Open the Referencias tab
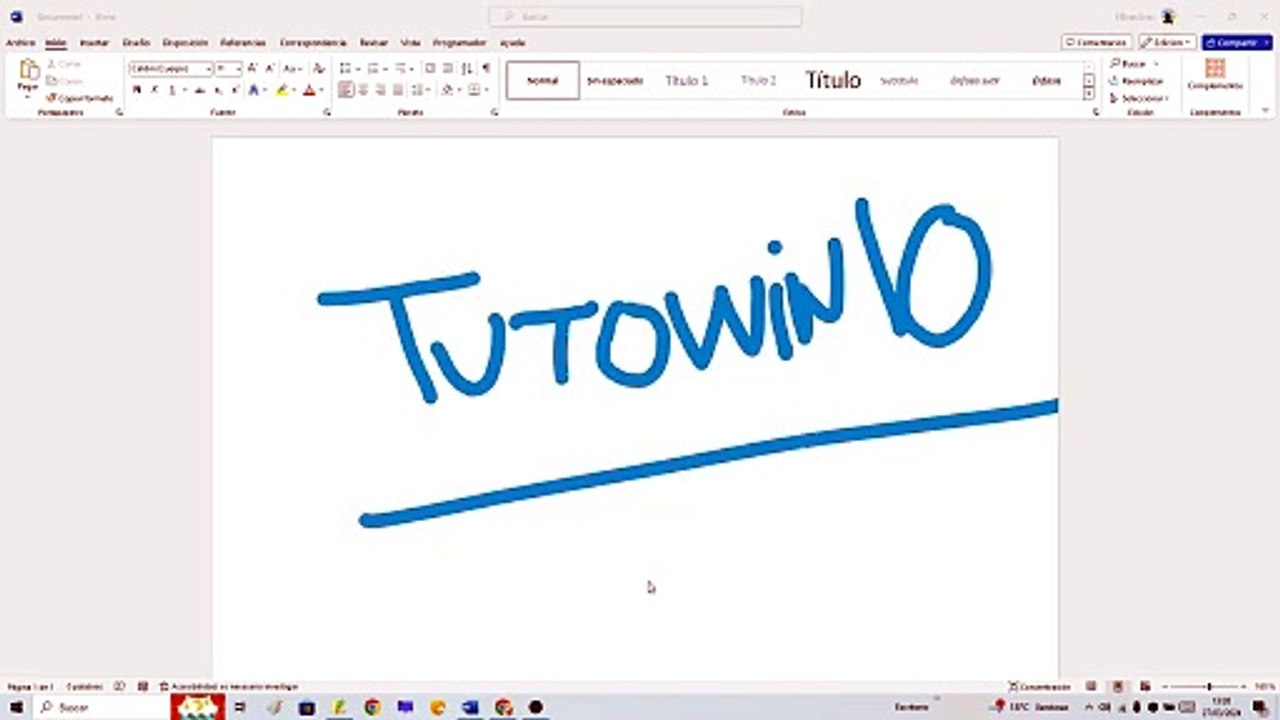The image size is (1280, 720). pyautogui.click(x=243, y=43)
